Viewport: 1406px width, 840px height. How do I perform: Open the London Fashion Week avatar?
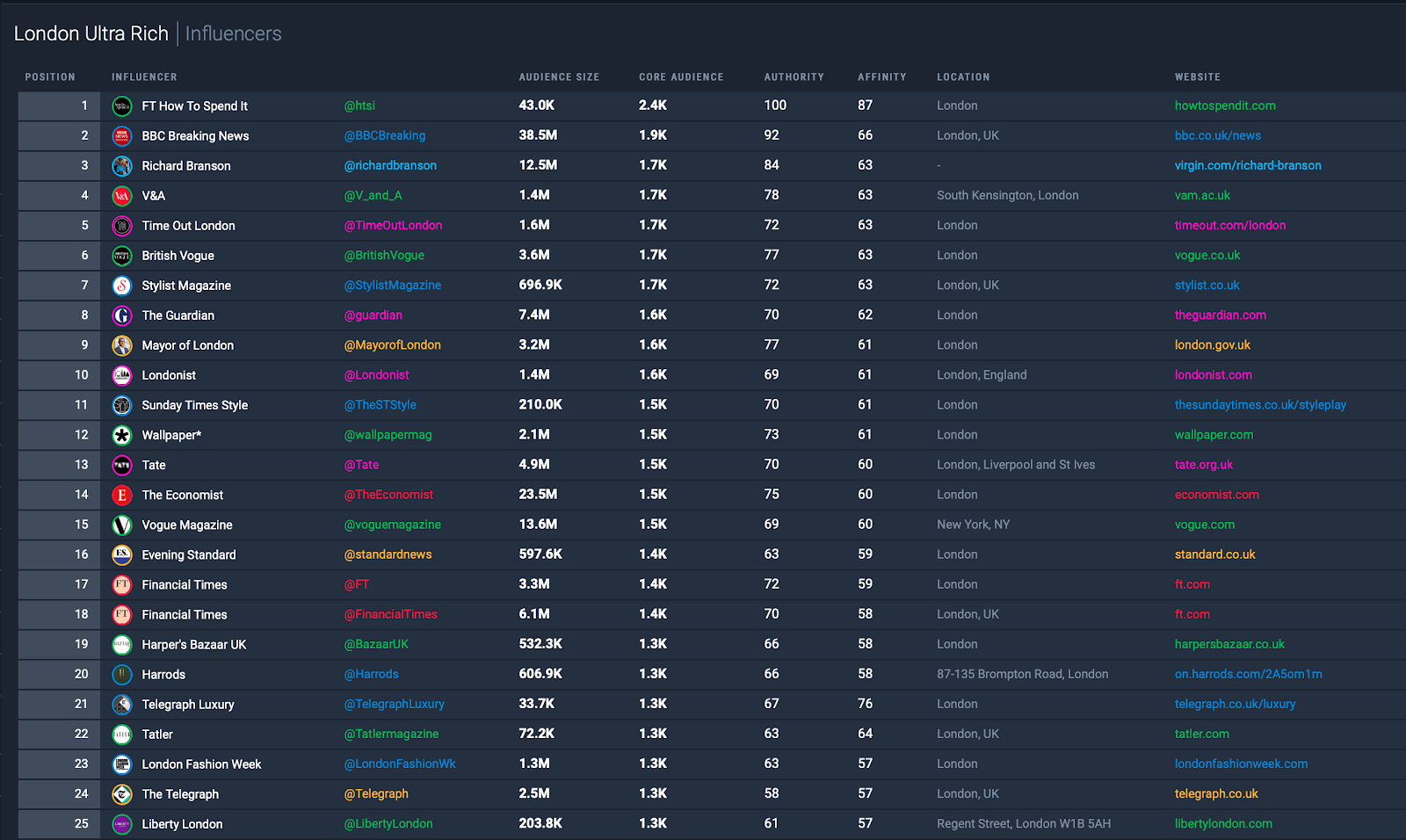pyautogui.click(x=122, y=764)
